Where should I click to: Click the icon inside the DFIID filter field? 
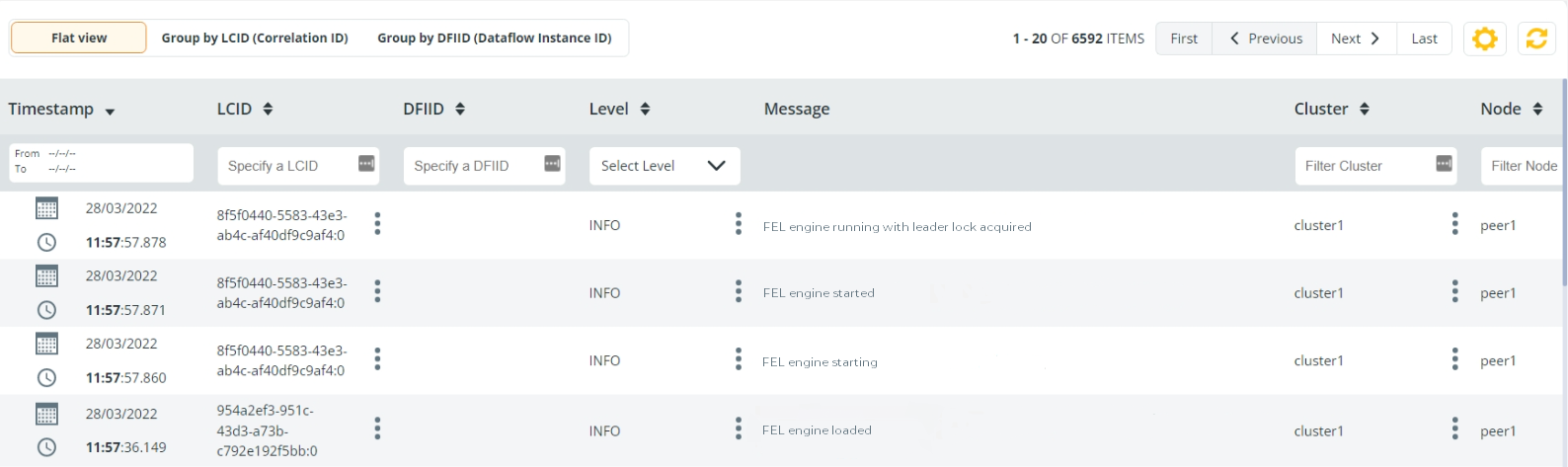coord(552,164)
